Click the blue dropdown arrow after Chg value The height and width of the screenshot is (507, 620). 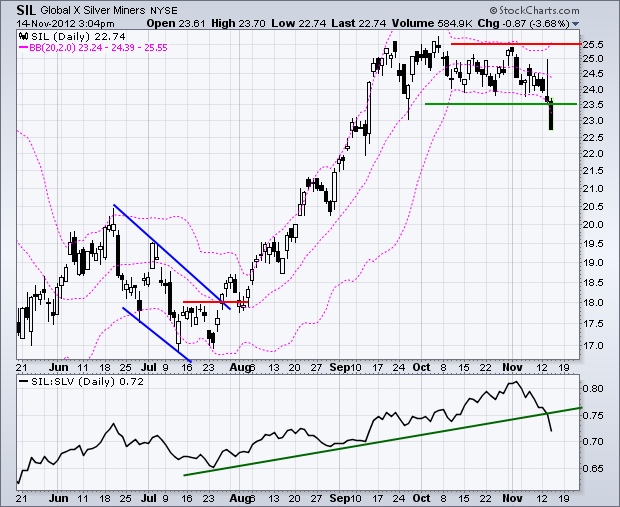click(575, 24)
